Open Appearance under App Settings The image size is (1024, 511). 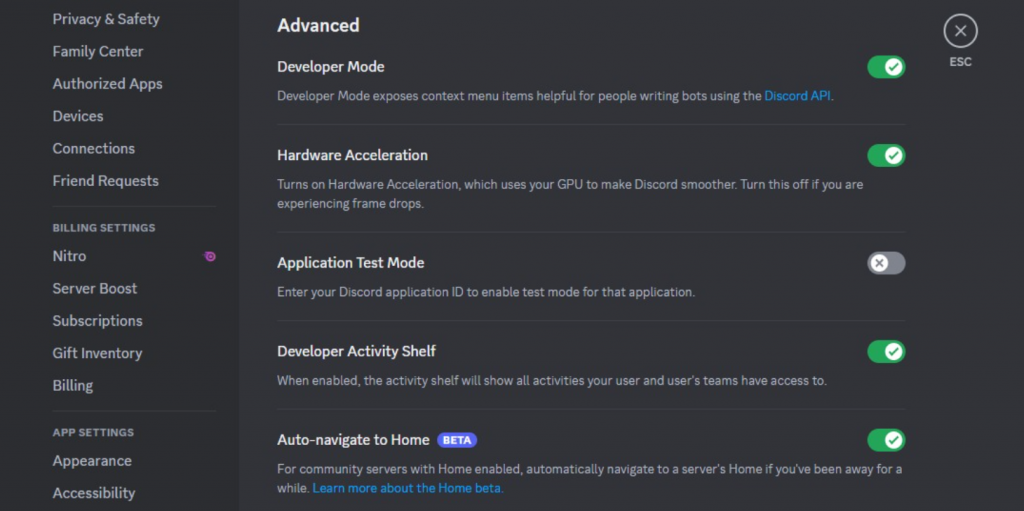click(92, 461)
